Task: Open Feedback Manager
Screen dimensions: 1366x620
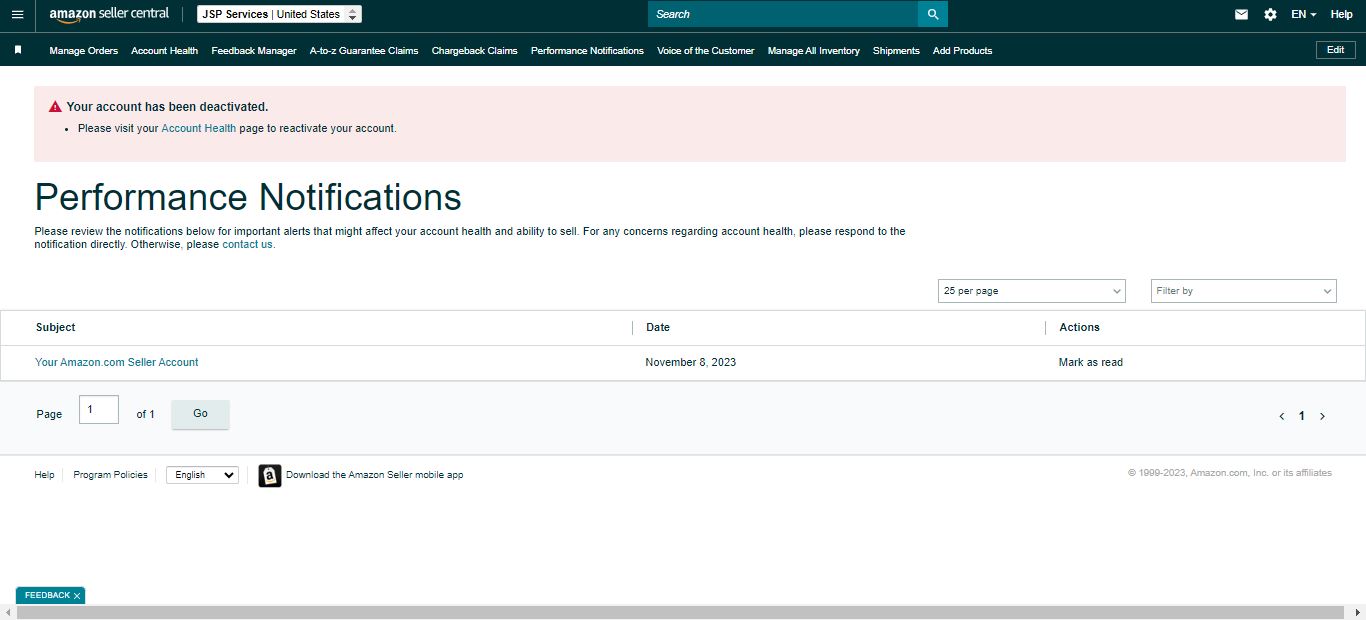Action: pyautogui.click(x=254, y=50)
